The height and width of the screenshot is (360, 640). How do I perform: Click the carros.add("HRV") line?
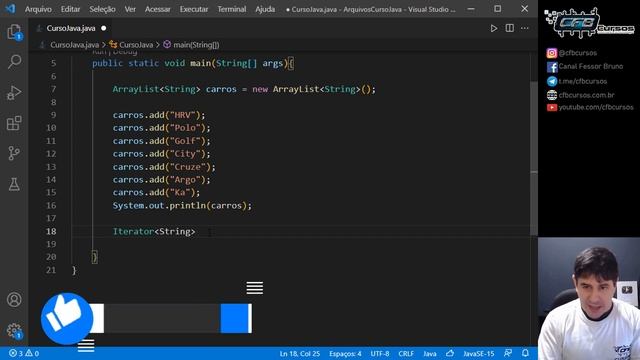pos(159,115)
